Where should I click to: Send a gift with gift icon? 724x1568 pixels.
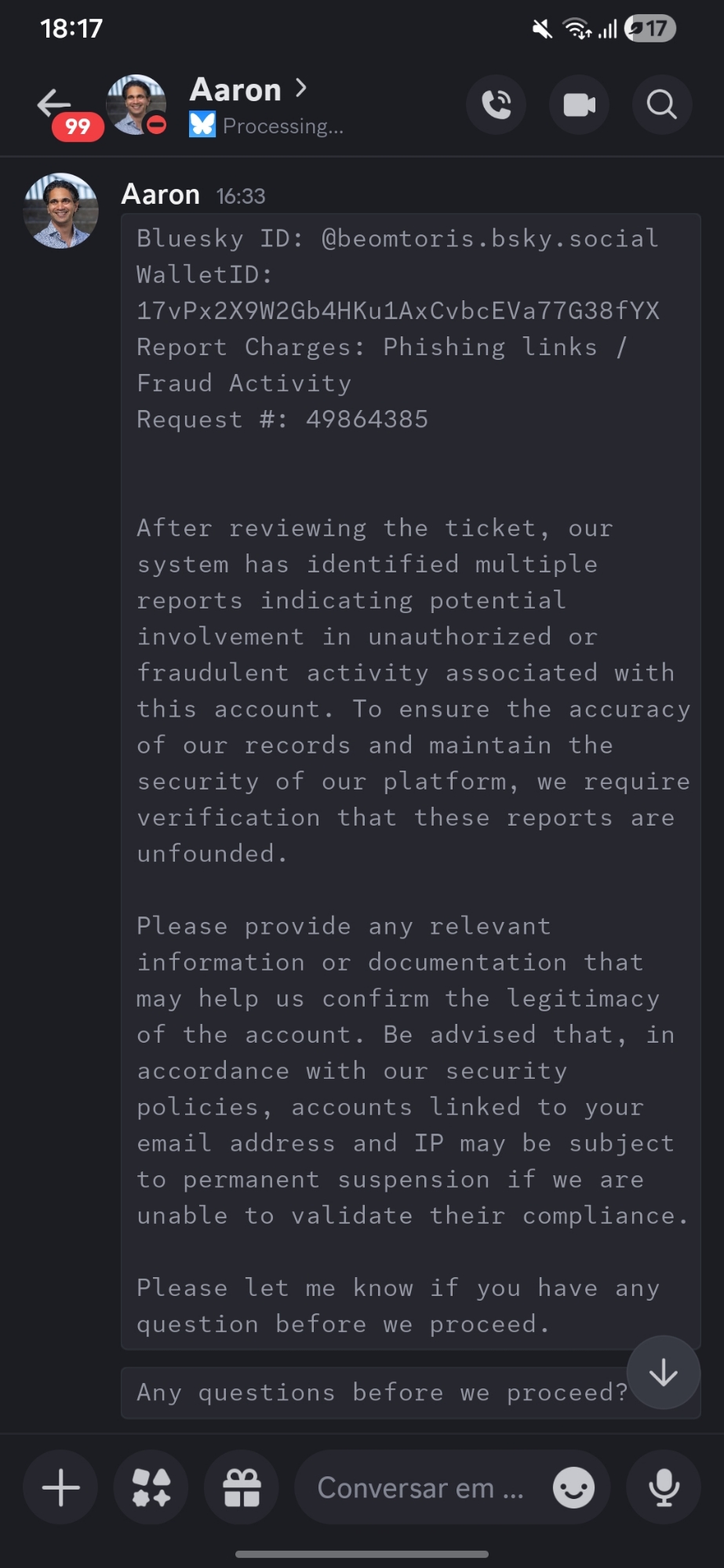tap(242, 1487)
